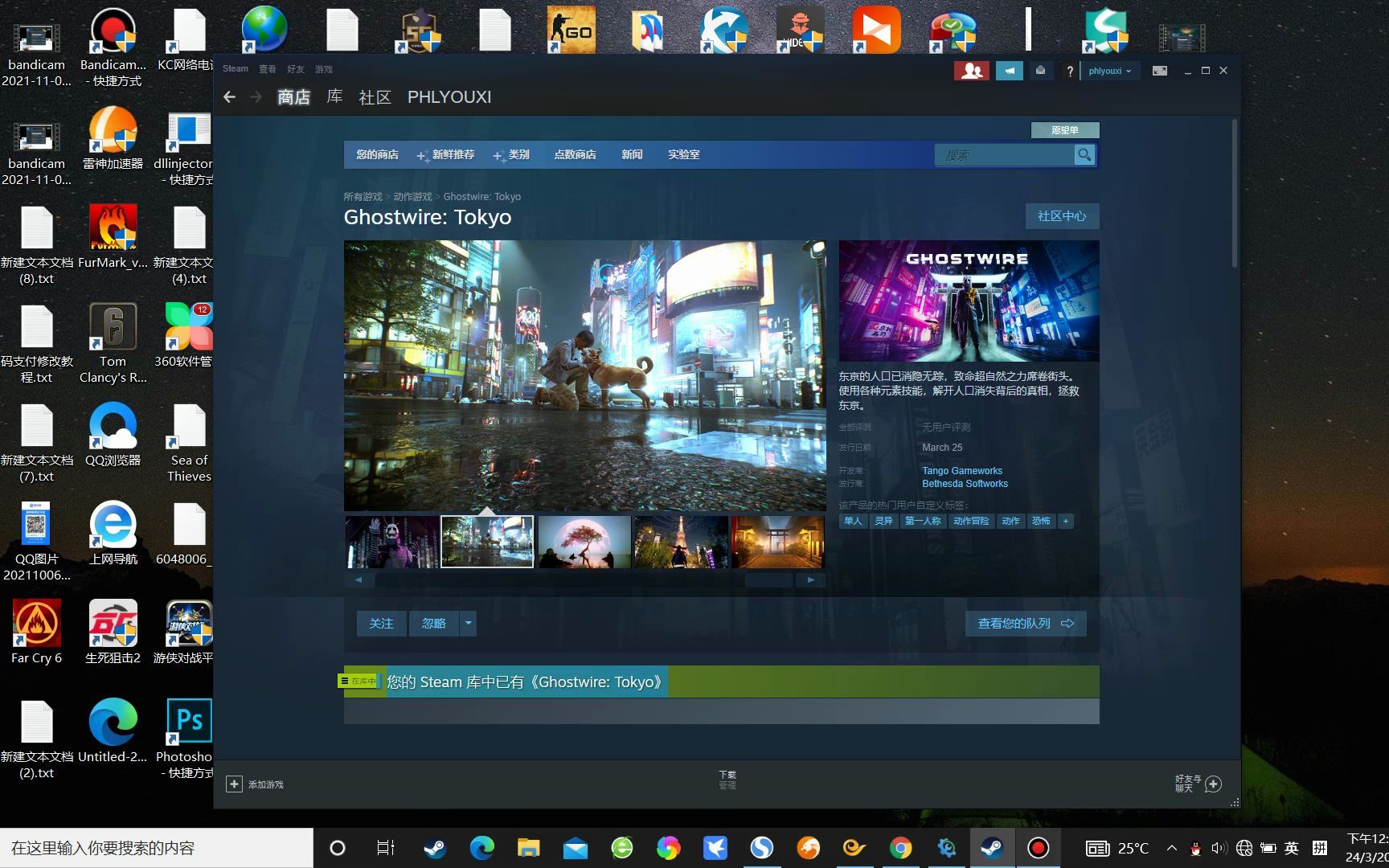Open the red friends notification icon
Image resolution: width=1389 pixels, height=868 pixels.
pos(972,71)
